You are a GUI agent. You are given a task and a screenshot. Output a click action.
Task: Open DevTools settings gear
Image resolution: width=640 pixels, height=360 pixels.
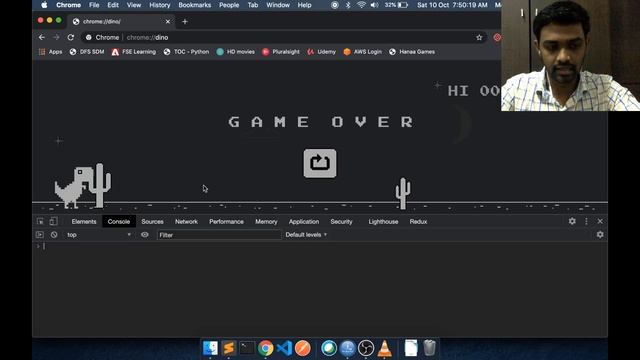[572, 221]
